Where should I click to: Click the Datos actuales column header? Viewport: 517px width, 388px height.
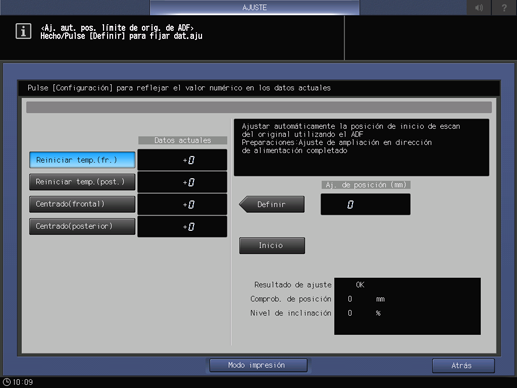coord(183,140)
